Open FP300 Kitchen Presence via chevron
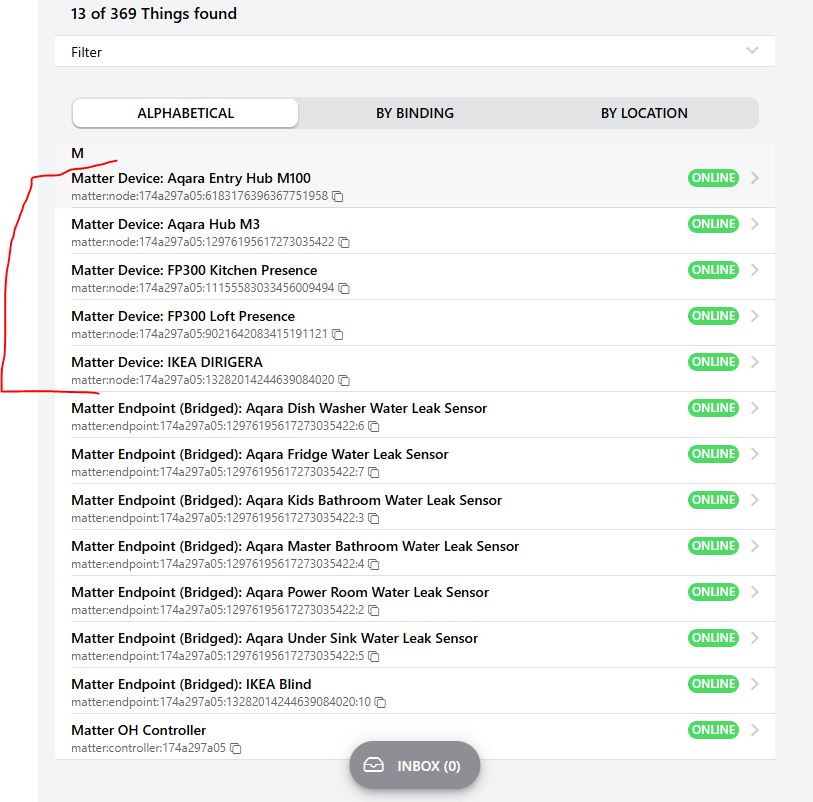This screenshot has height=802, width=813. [x=755, y=270]
